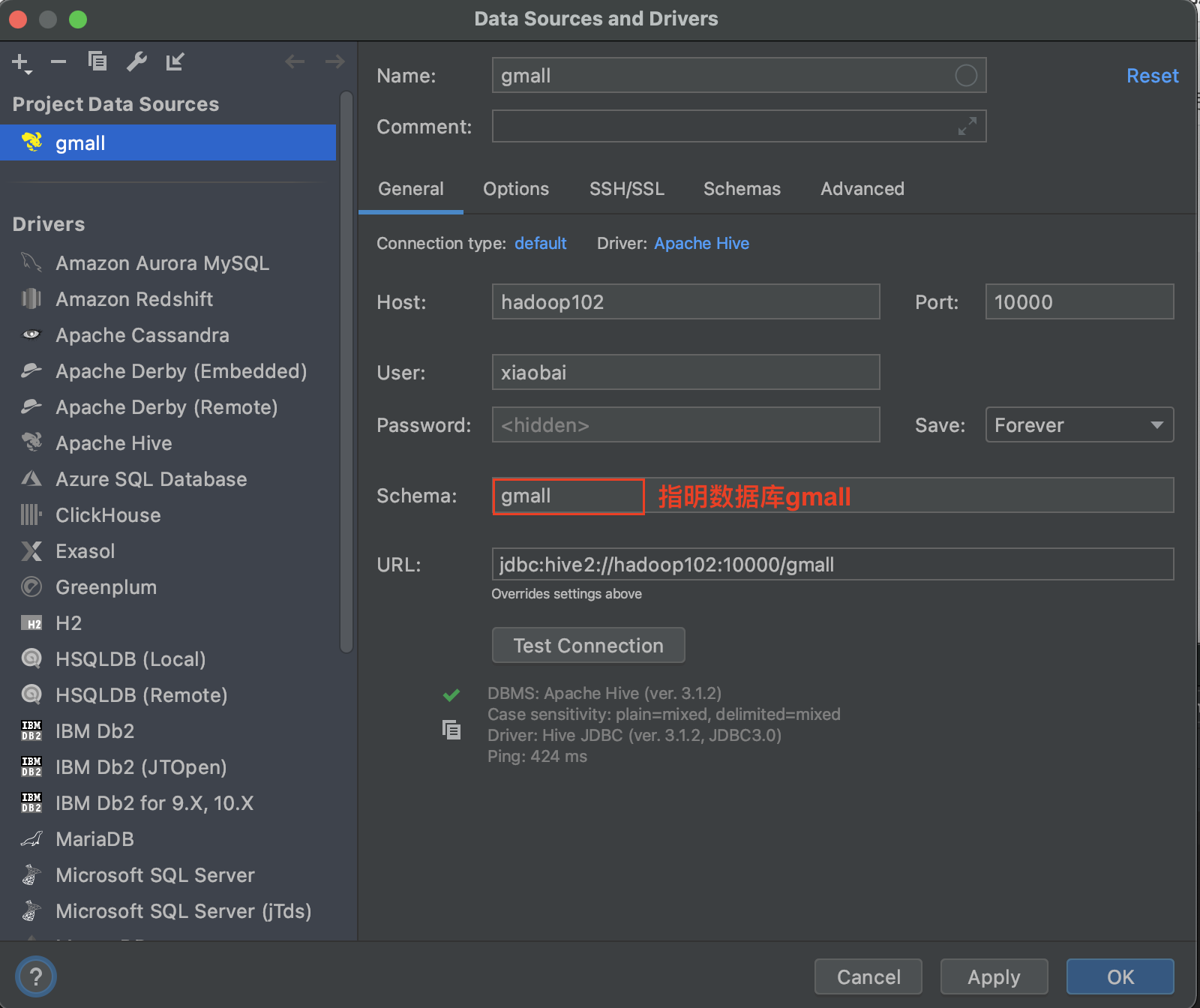Screen dimensions: 1200x1008
Task: Select the MariaDB driver icon
Action: click(31, 838)
